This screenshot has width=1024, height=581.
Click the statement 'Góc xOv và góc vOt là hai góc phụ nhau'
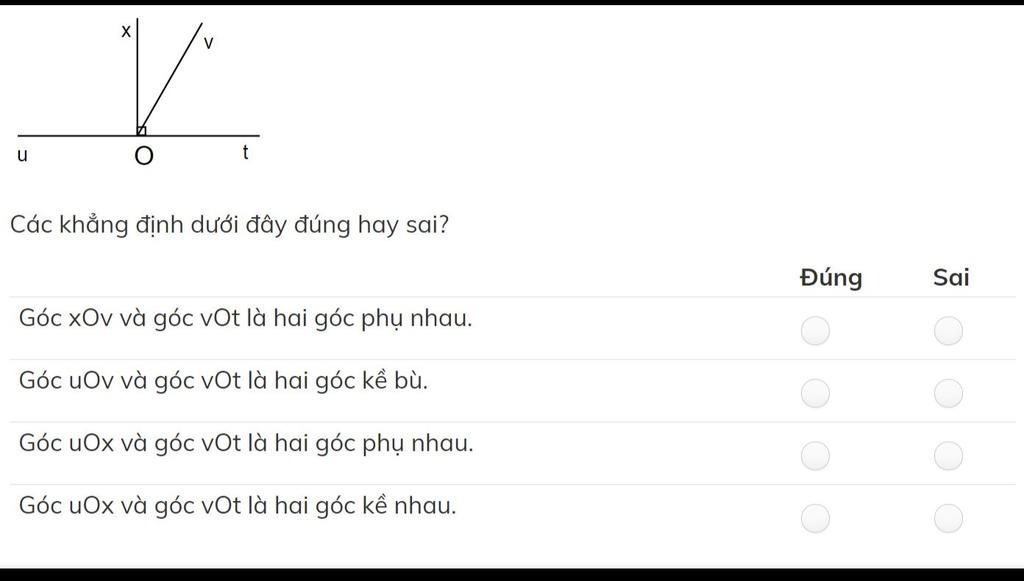tap(246, 319)
